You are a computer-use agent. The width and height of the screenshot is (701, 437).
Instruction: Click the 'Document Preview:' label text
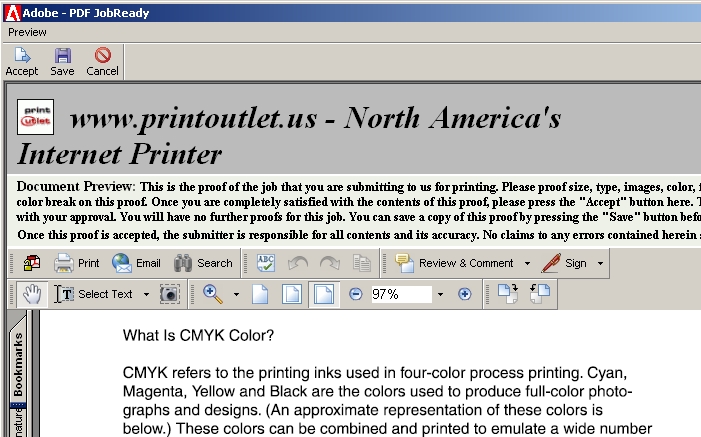76,187
